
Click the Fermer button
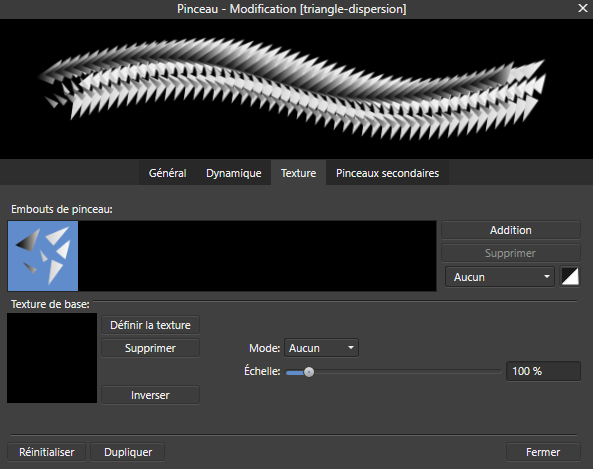click(x=543, y=452)
